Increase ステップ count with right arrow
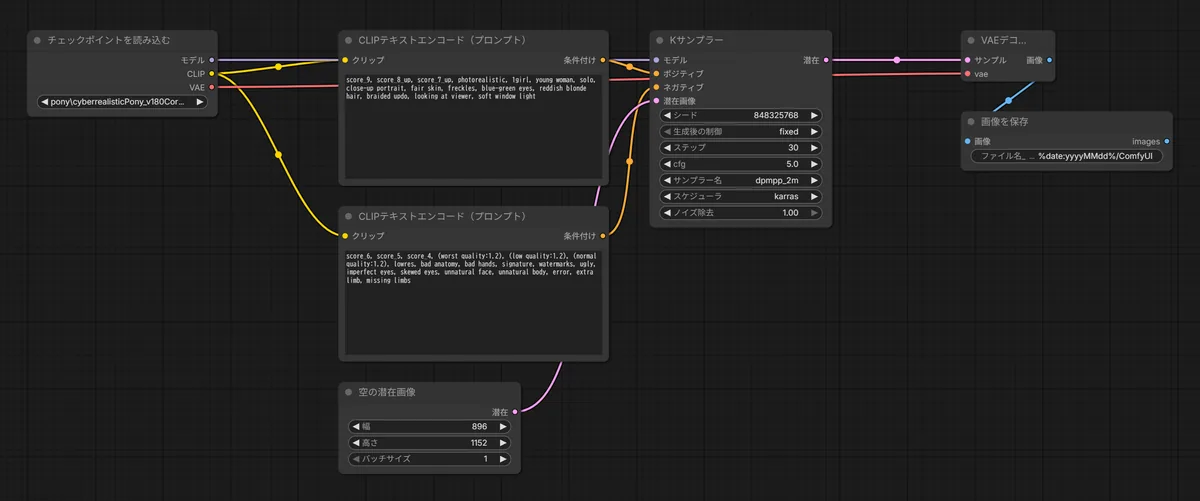This screenshot has width=1200, height=501. [x=814, y=147]
